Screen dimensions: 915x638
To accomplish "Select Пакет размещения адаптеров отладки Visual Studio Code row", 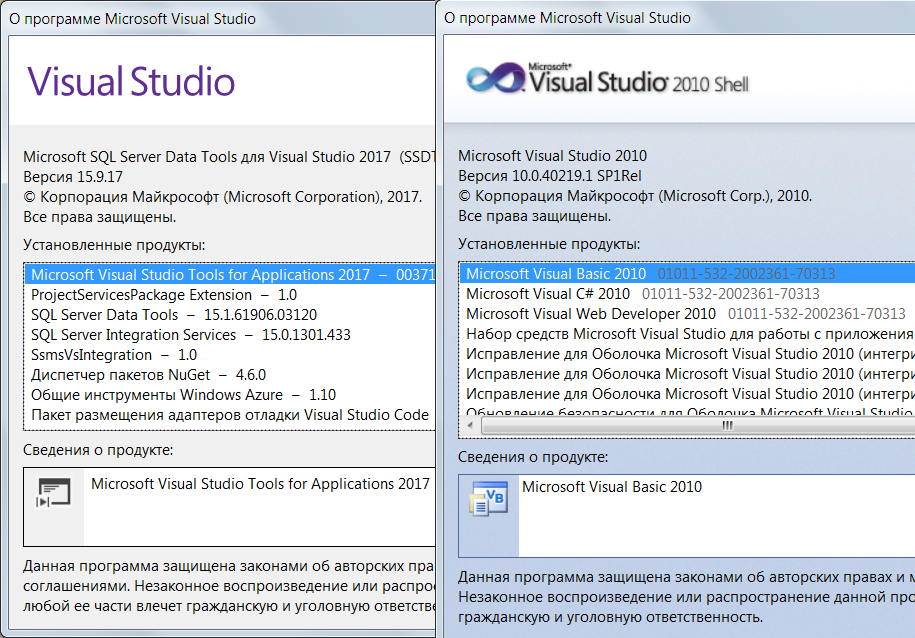I will pos(231,414).
